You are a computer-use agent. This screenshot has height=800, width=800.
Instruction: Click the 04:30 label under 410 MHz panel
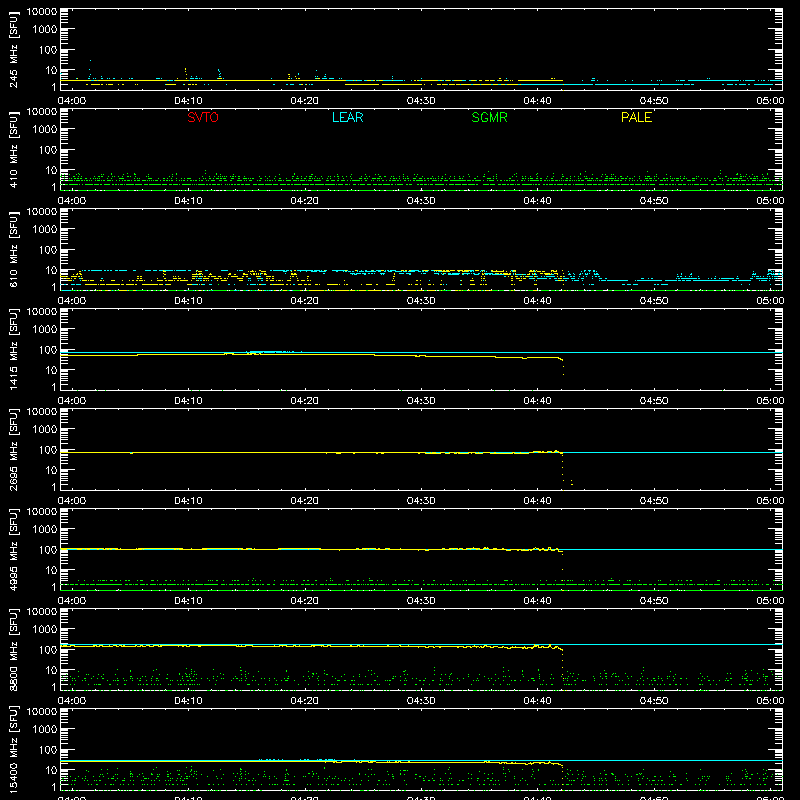[x=421, y=201]
